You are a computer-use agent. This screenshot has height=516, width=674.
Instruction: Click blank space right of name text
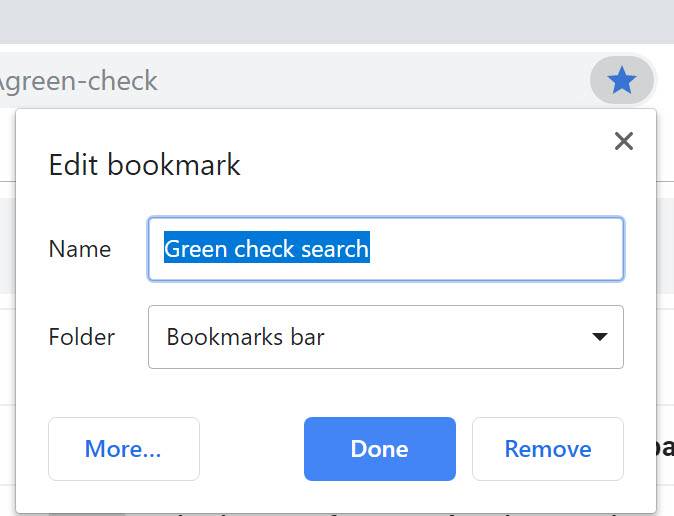point(494,249)
